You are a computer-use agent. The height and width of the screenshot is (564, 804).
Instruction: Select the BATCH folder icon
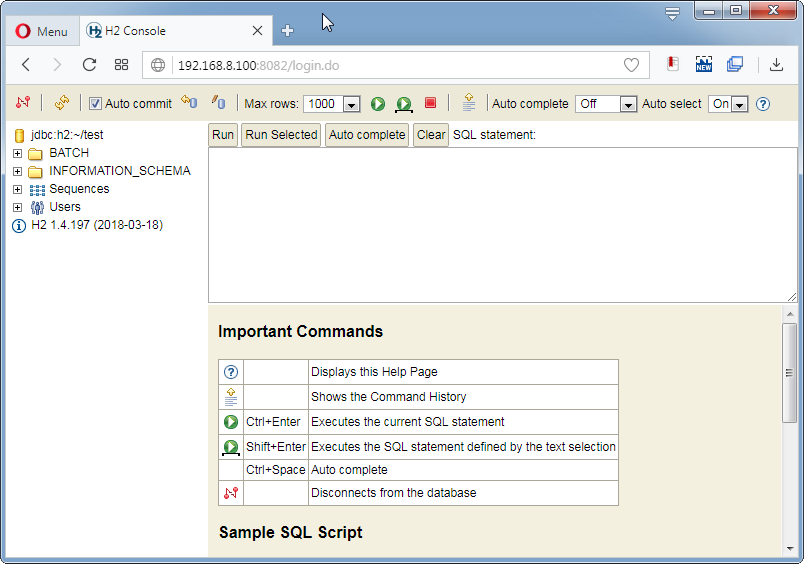pos(35,153)
